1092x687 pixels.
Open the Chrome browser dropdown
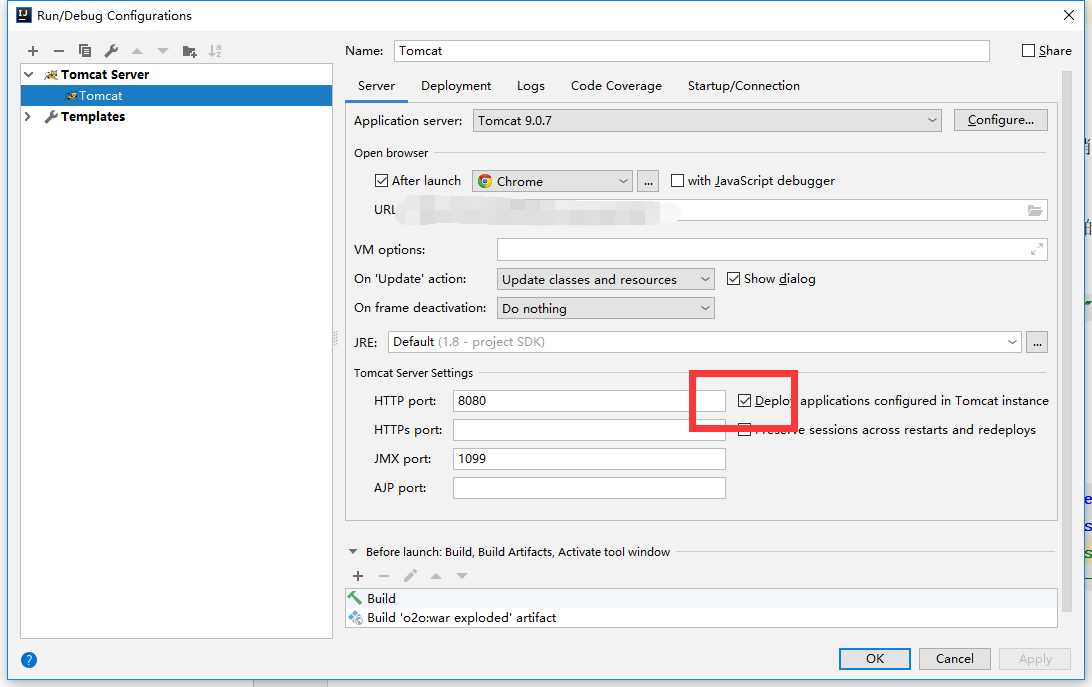552,181
